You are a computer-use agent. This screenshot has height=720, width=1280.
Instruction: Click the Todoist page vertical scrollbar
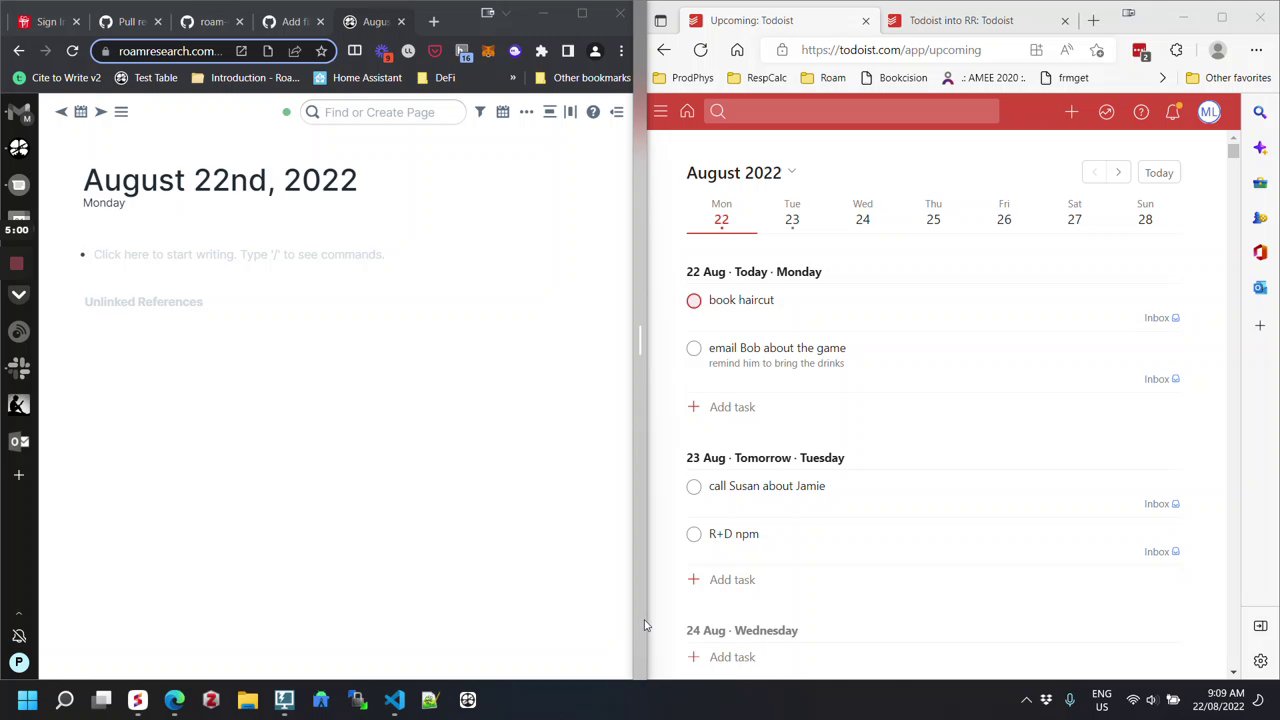[1233, 150]
